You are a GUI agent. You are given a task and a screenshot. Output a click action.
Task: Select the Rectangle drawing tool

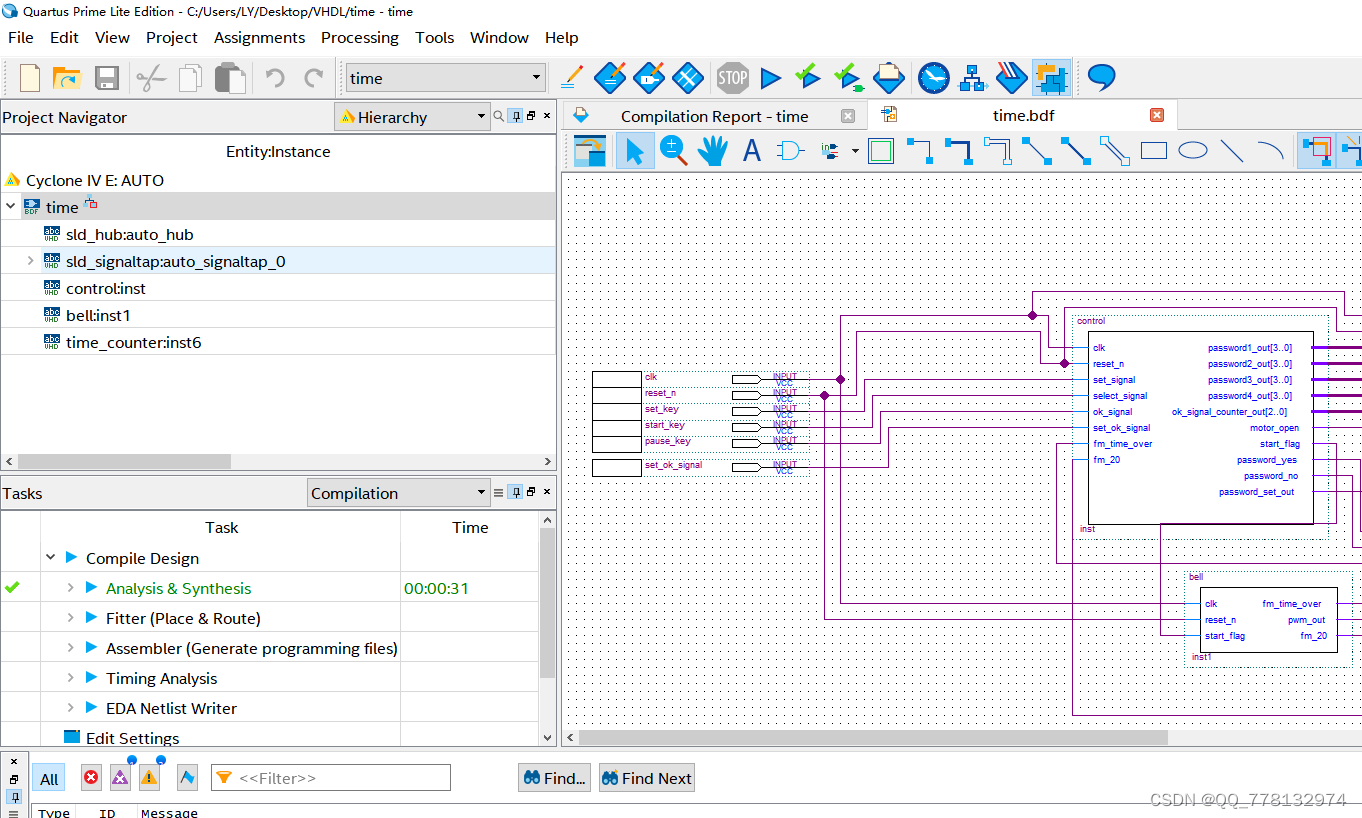tap(1154, 151)
